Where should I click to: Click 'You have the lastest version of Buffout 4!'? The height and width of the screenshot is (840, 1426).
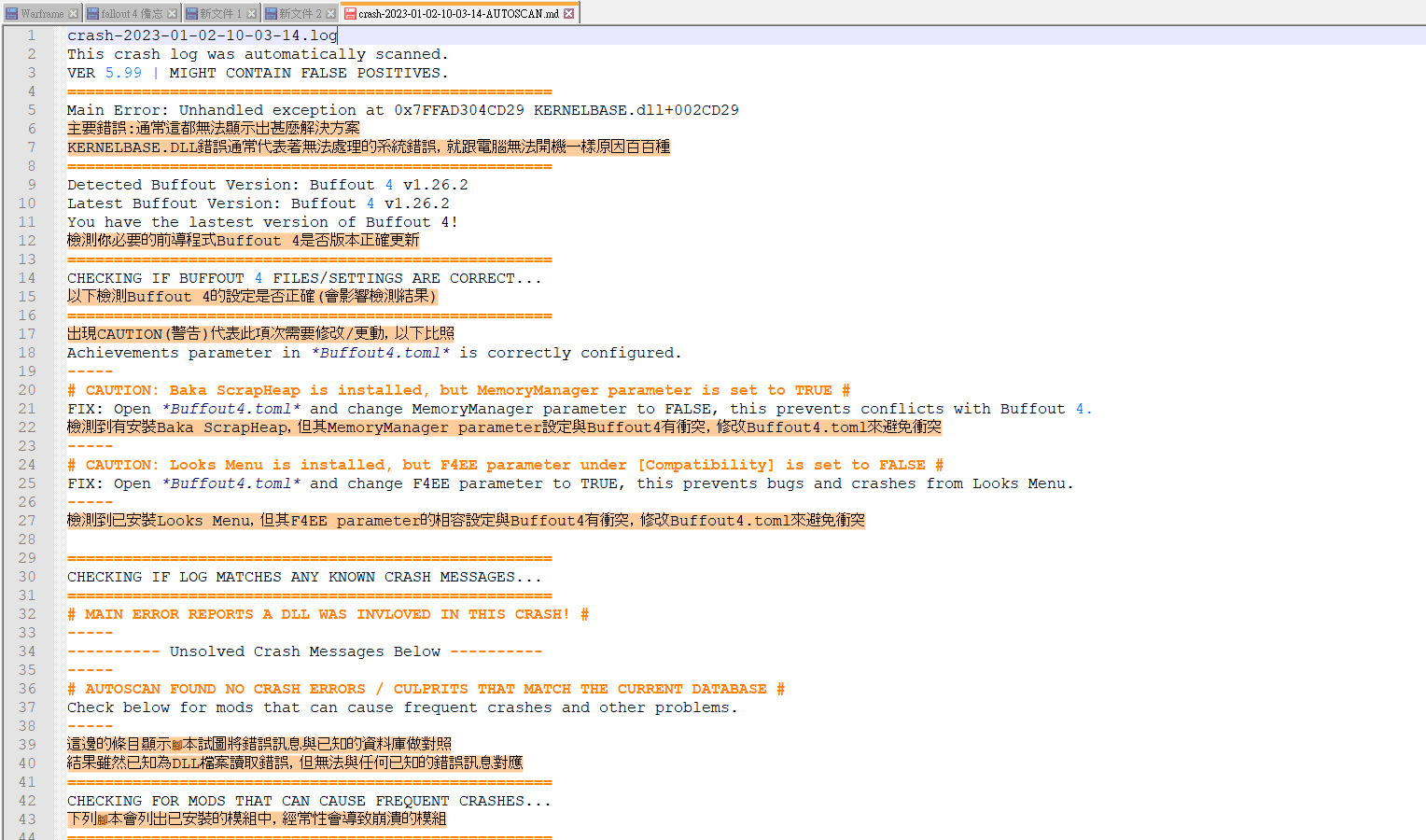[263, 222]
